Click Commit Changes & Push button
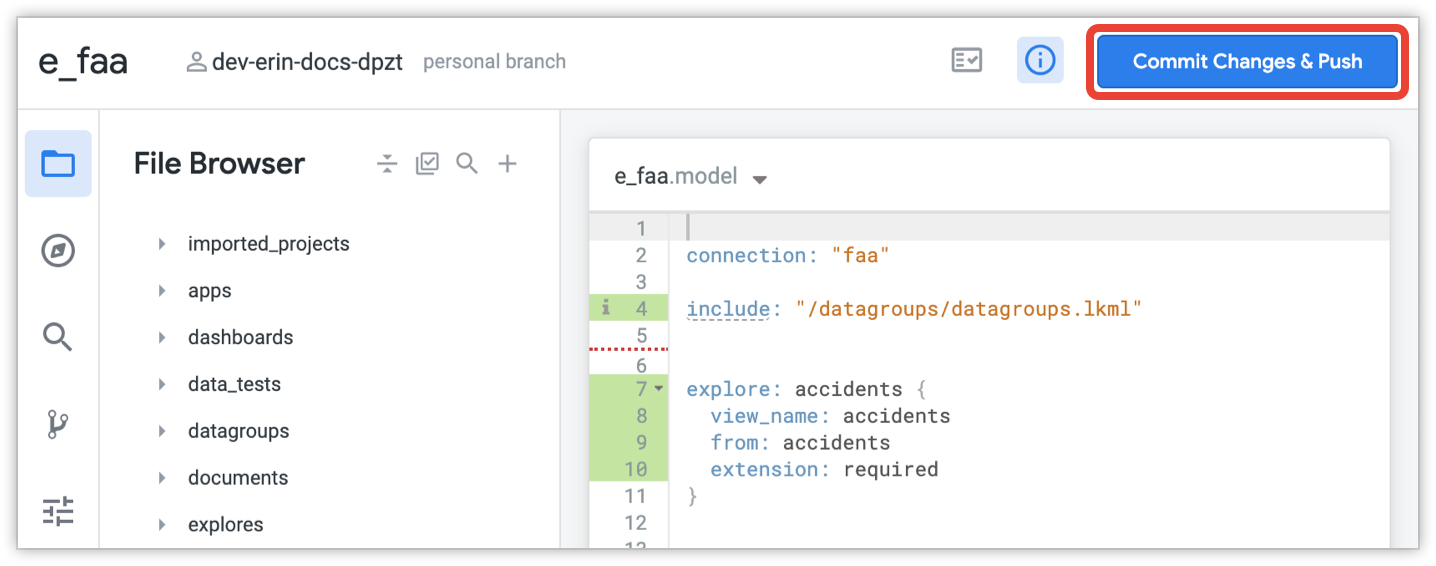This screenshot has width=1436, height=566. coord(1247,62)
